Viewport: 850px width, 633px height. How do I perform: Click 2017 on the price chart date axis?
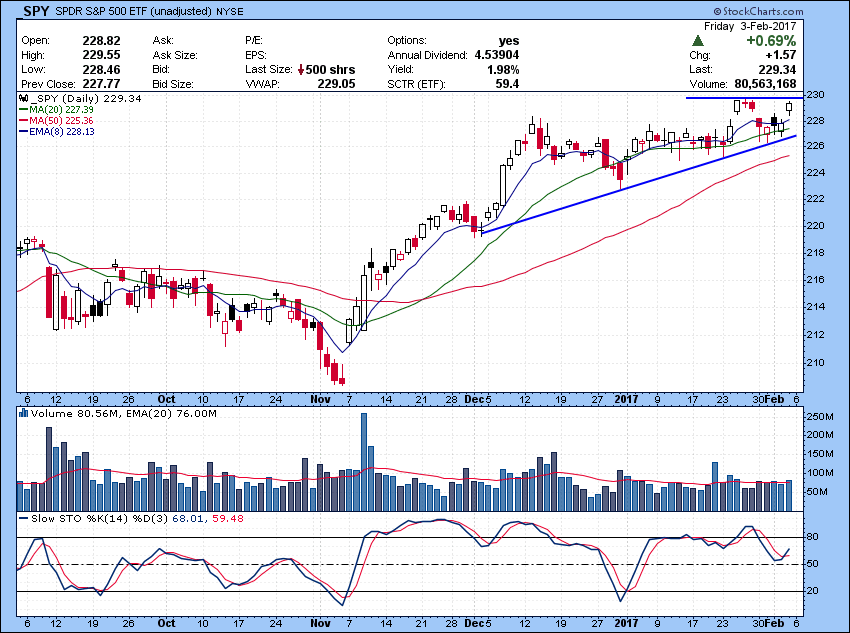(626, 399)
